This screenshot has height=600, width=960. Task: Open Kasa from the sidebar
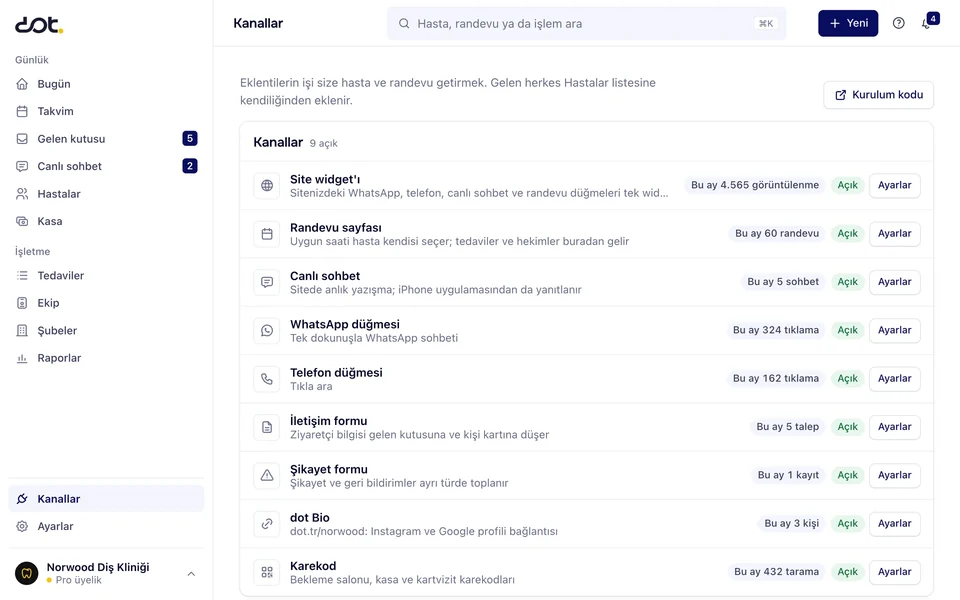tap(106, 221)
